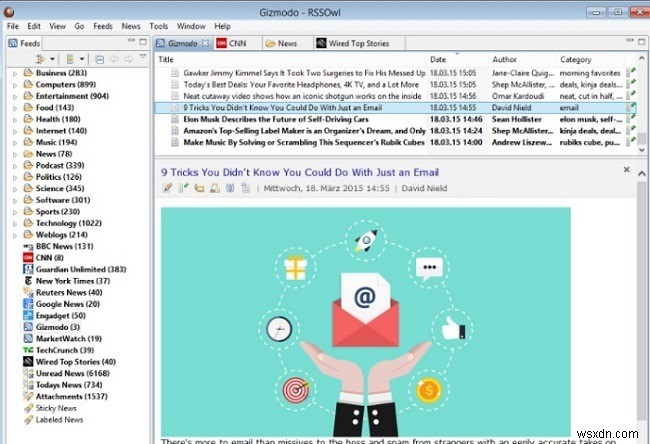650x444 pixels.
Task: Open the Labeled News saved search
Action: 53,420
